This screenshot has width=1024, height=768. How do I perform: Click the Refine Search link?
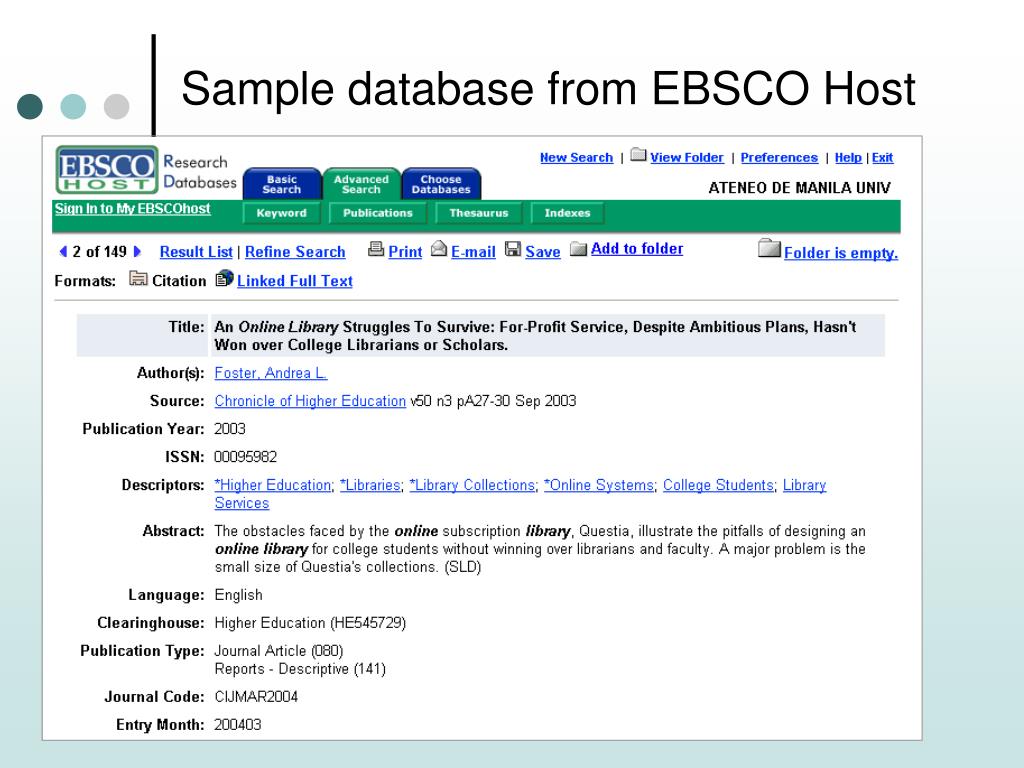[295, 252]
